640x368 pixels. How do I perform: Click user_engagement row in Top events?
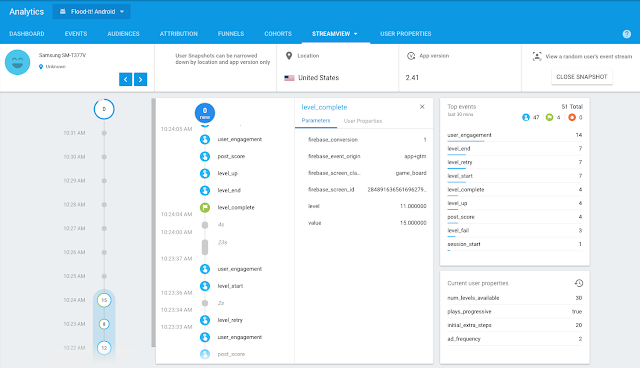tap(515, 135)
